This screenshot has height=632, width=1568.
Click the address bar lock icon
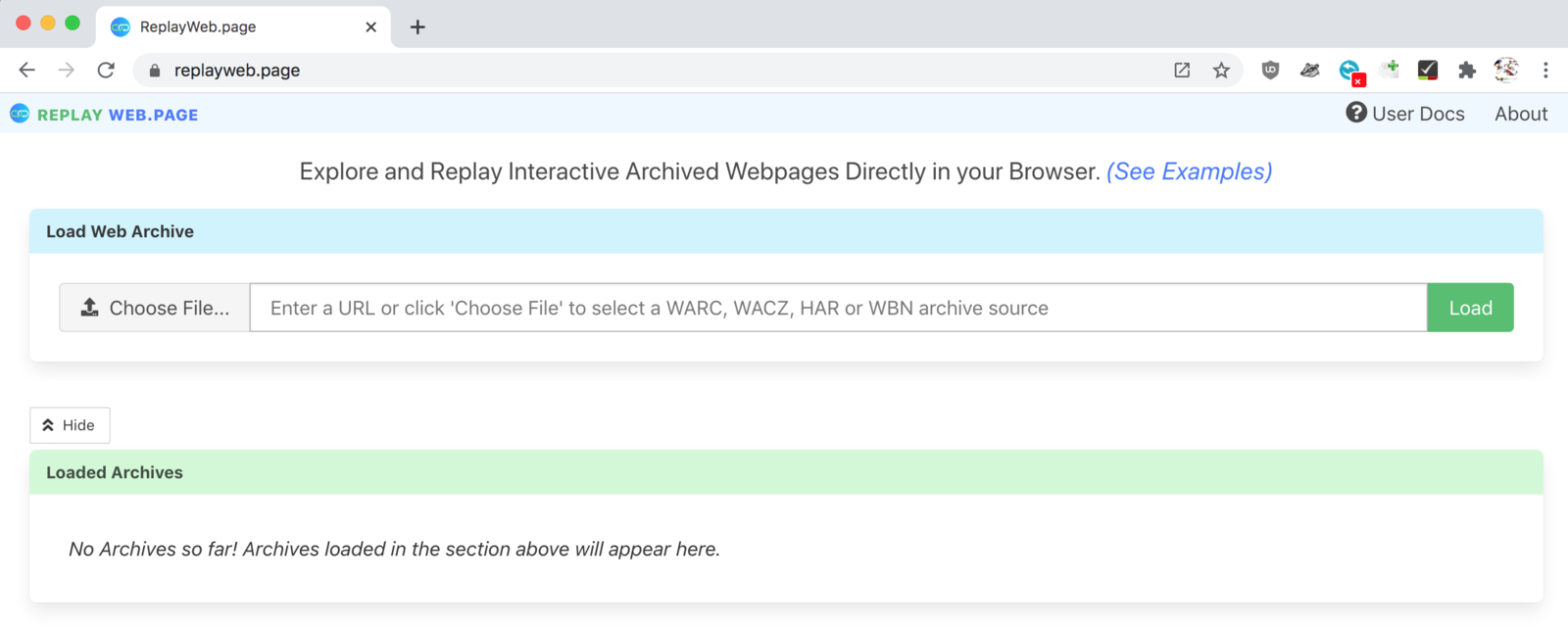point(154,70)
